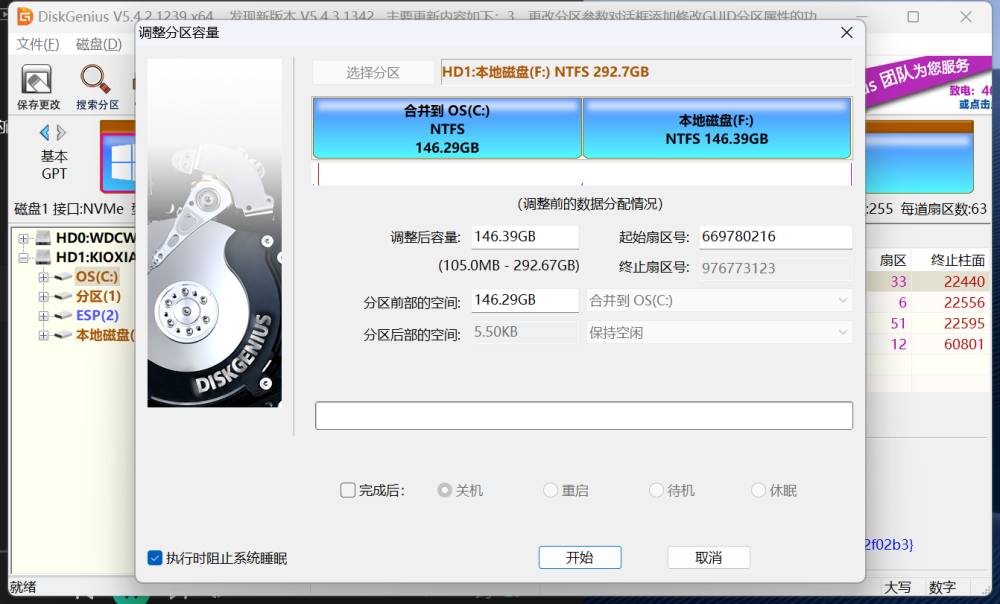The width and height of the screenshot is (1000, 604).
Task: Select the 待机 (standby) radio option
Action: (656, 490)
